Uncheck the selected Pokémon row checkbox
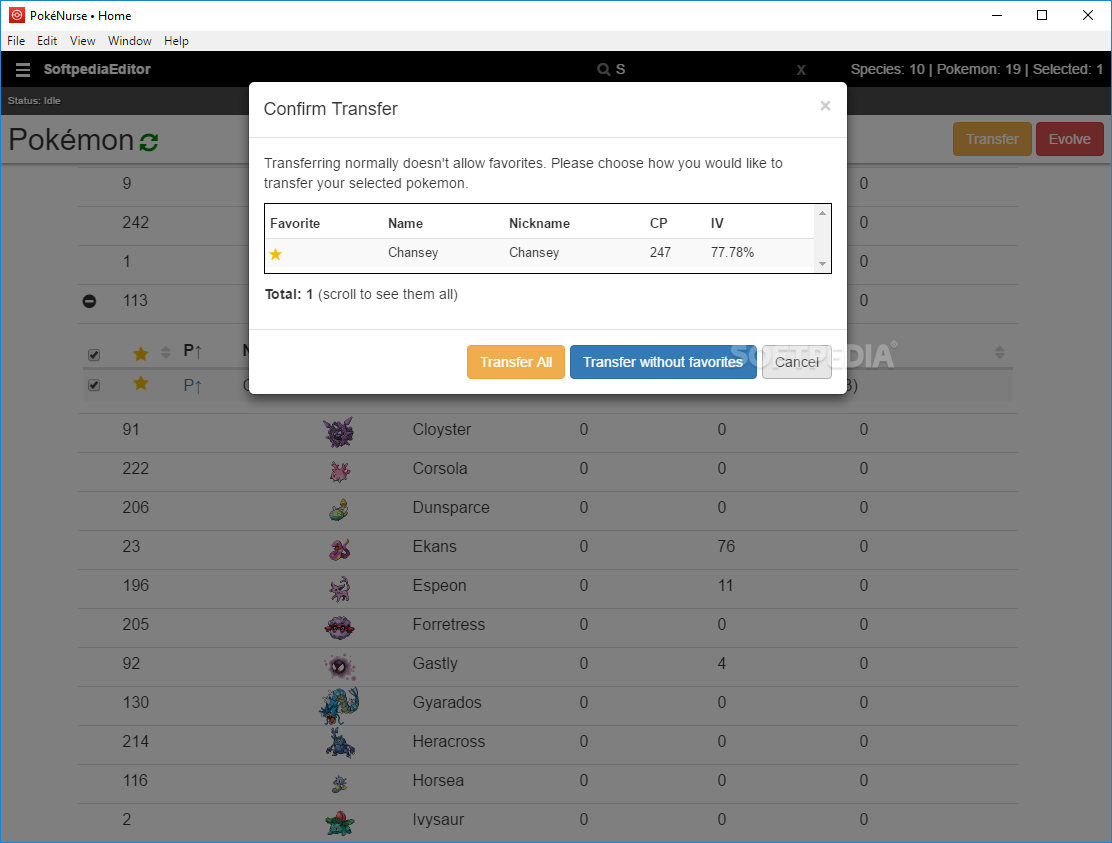Screen dimensions: 1112x843 94,385
